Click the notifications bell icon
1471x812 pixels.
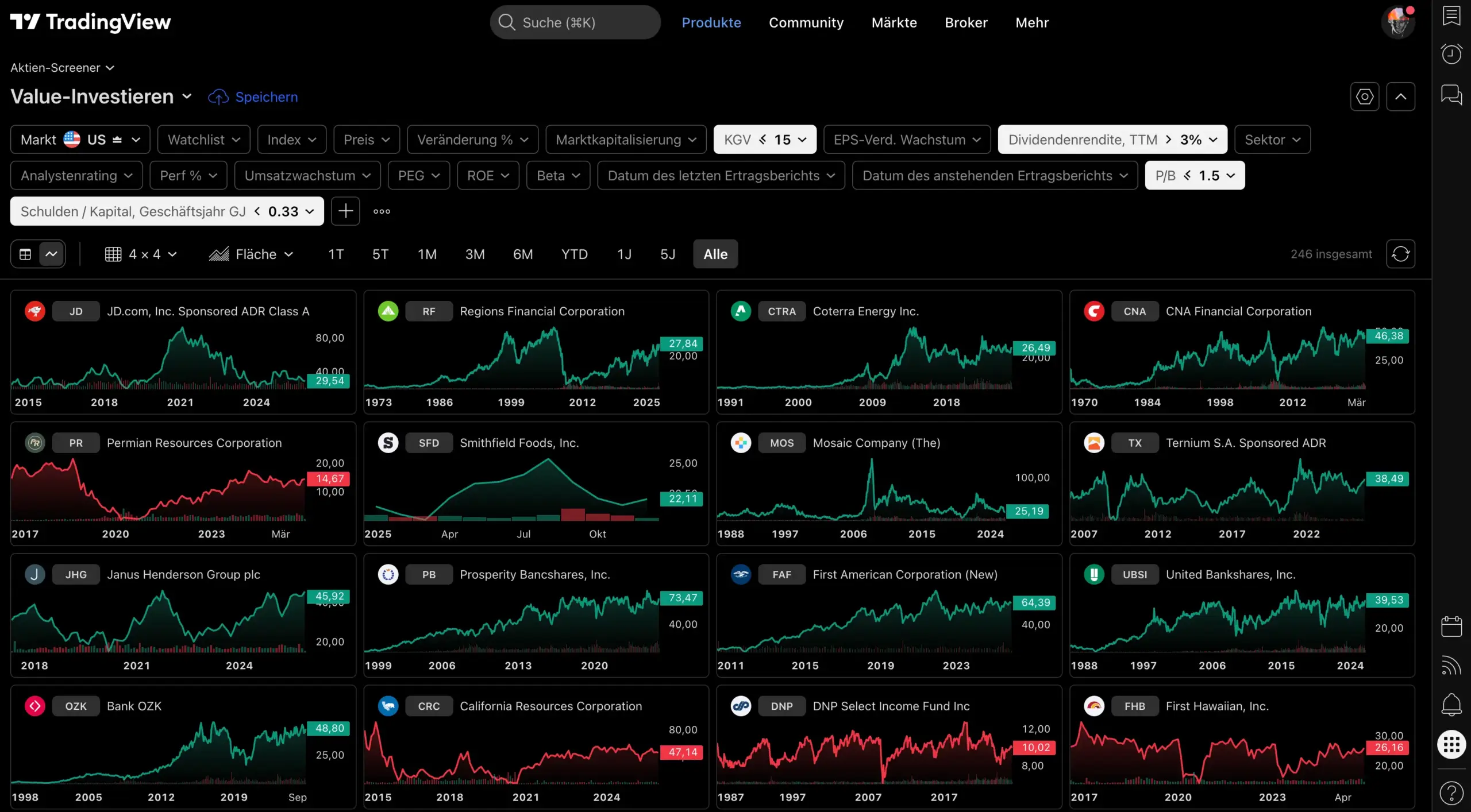(1451, 704)
